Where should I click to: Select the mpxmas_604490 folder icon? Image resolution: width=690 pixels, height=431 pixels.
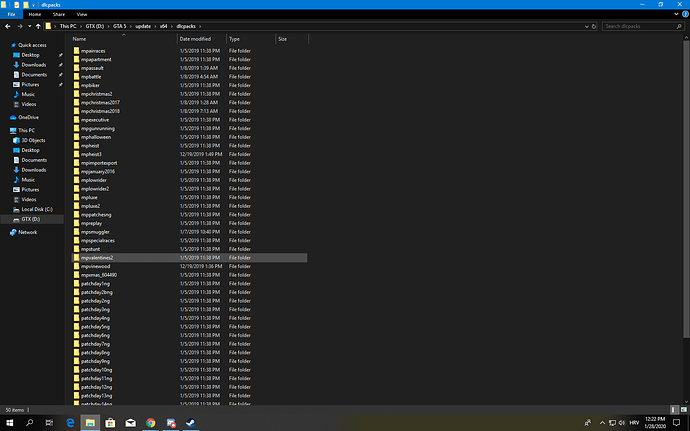[77, 275]
